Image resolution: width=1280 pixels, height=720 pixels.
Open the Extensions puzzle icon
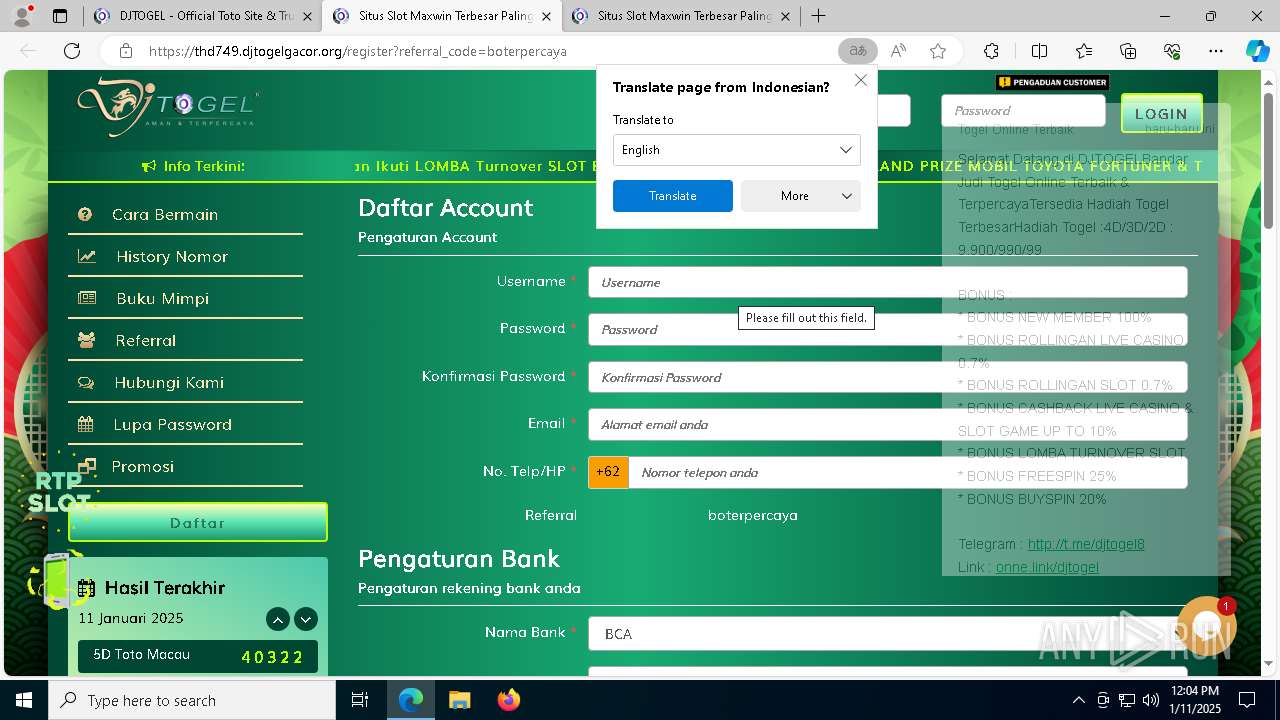click(991, 51)
